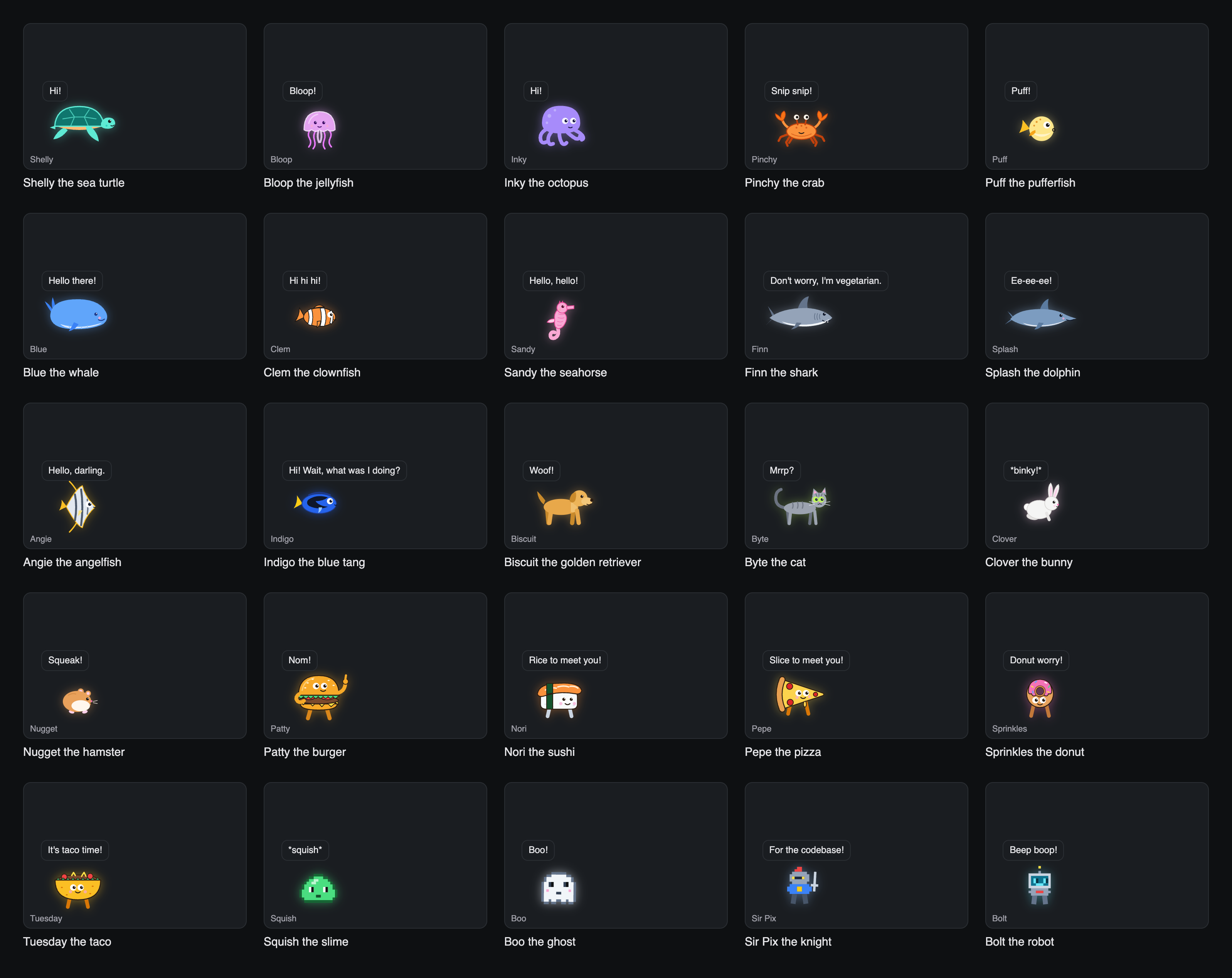The width and height of the screenshot is (1232, 978).
Task: Click the 'Patty the burger' caption
Action: click(x=305, y=752)
